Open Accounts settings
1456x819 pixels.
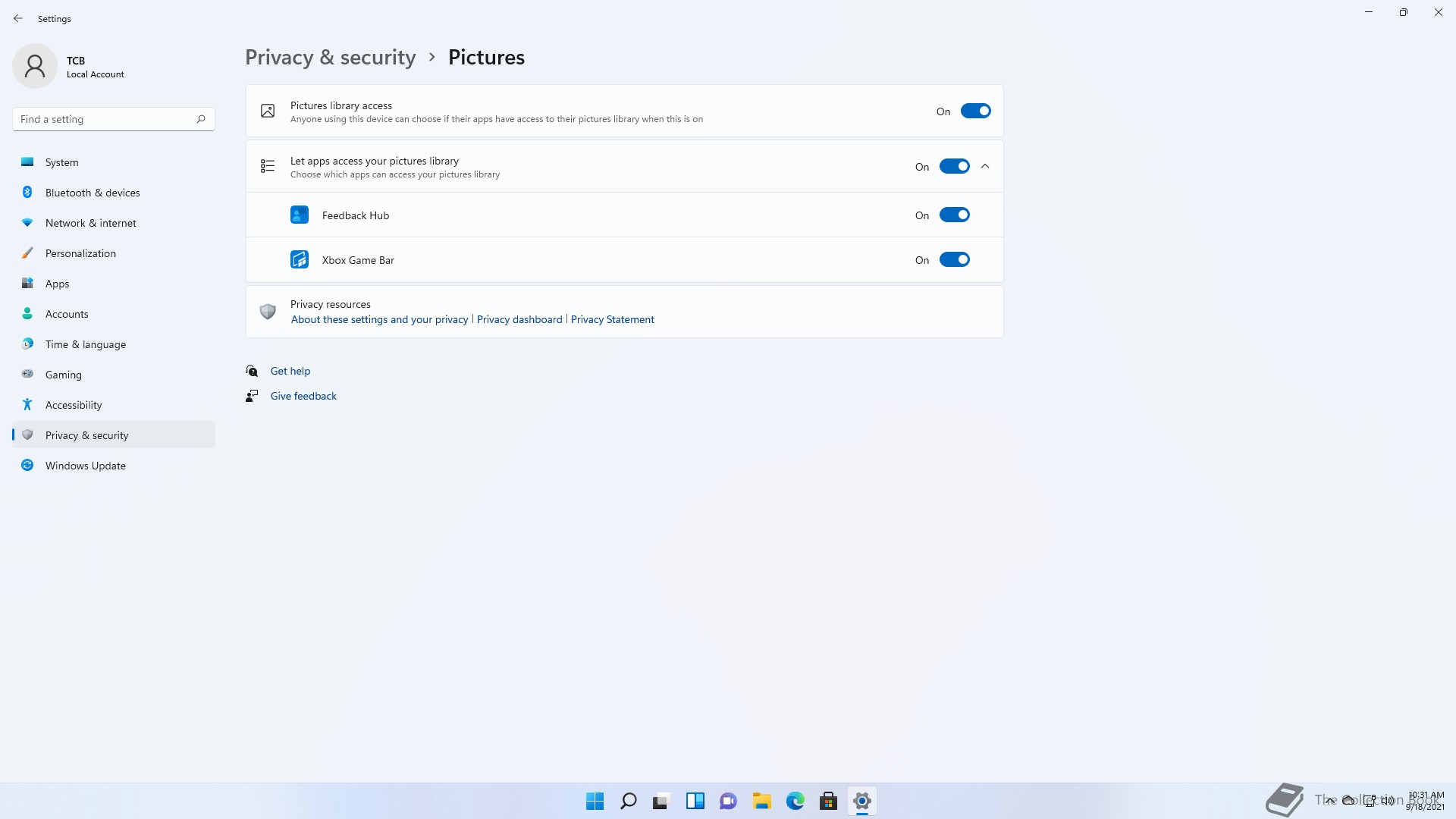click(114, 314)
